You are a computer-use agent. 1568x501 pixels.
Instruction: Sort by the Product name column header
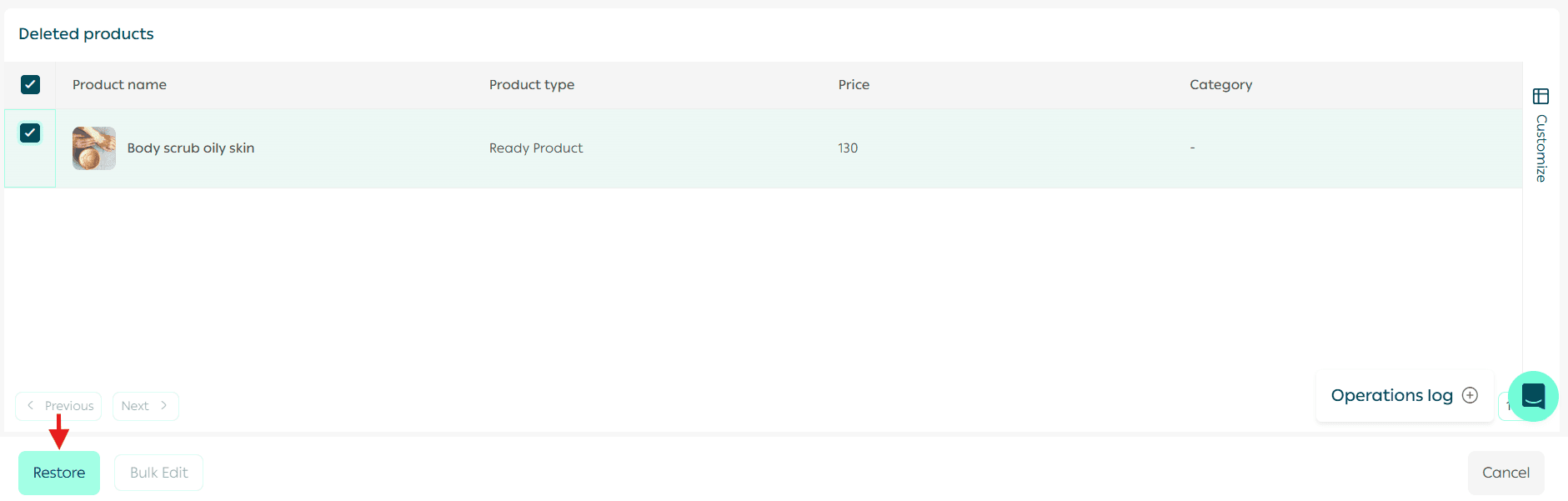point(119,85)
